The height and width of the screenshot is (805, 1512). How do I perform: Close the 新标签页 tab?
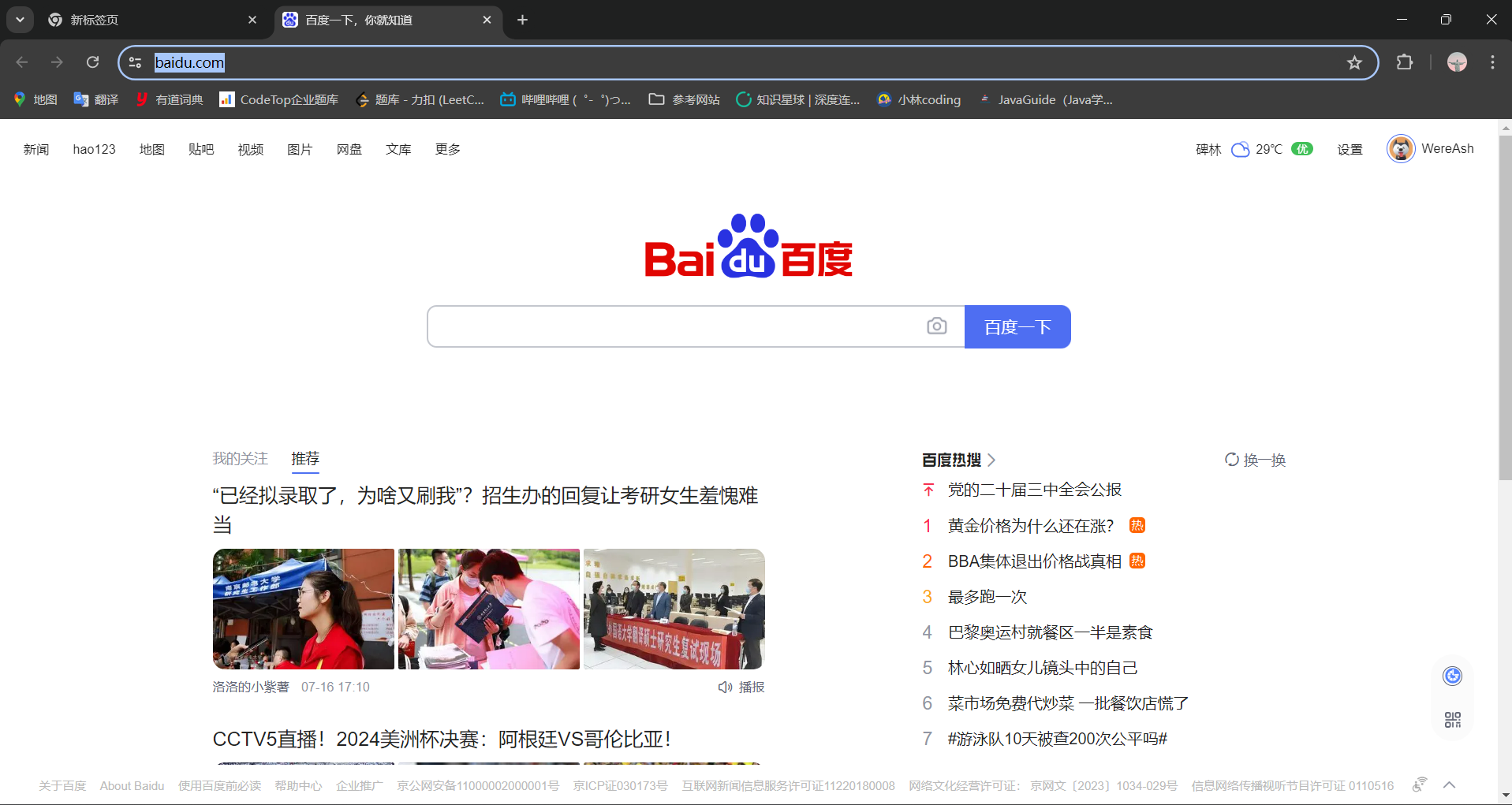pyautogui.click(x=252, y=20)
